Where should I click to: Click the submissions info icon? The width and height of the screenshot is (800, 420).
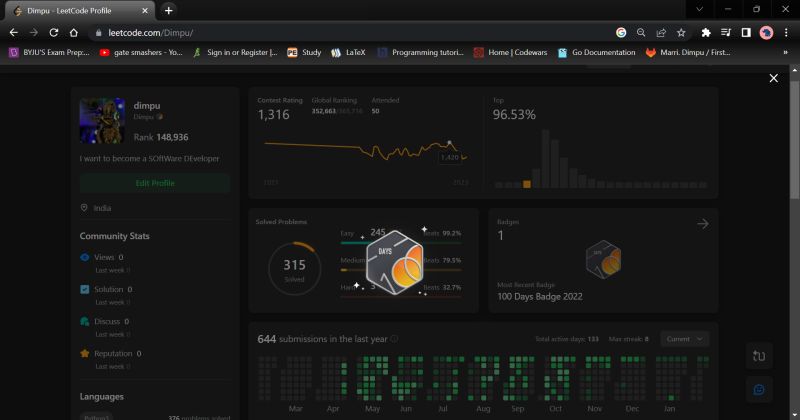click(394, 339)
